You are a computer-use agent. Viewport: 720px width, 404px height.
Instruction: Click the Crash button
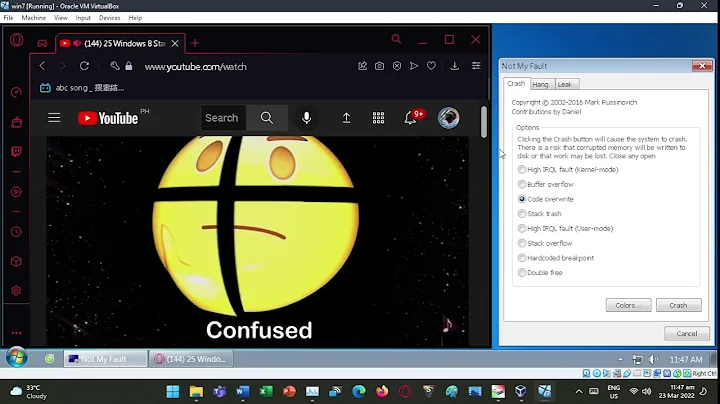coord(679,305)
